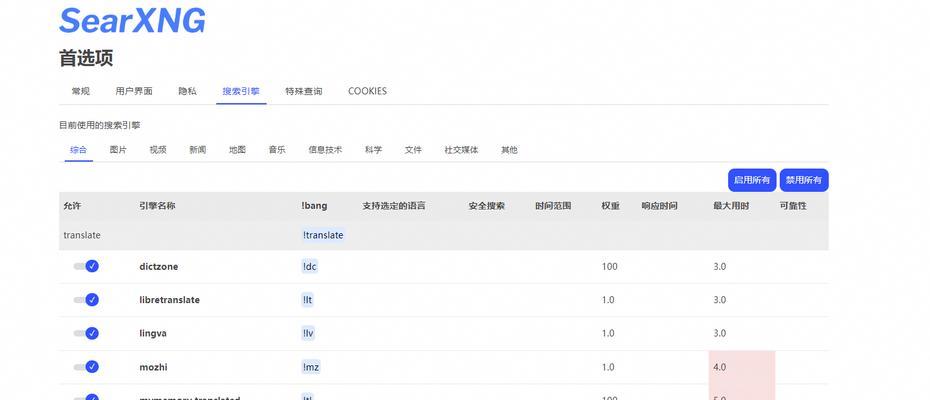Click the !lt bang tag

click(307, 300)
